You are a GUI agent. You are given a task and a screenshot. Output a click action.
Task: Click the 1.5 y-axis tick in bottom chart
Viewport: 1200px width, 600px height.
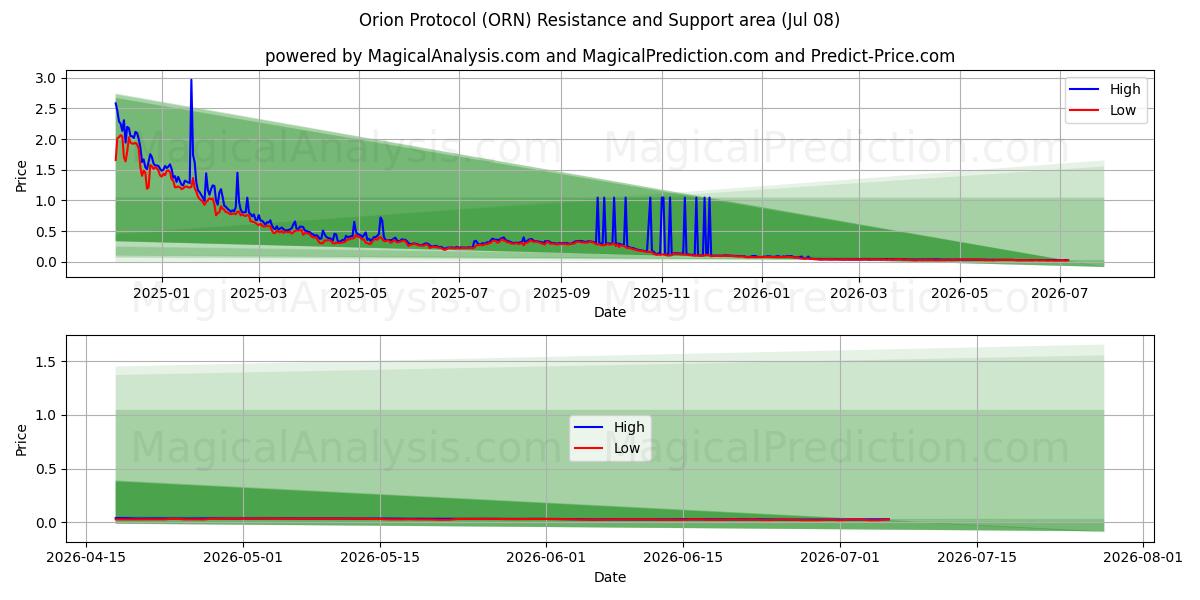(x=48, y=361)
